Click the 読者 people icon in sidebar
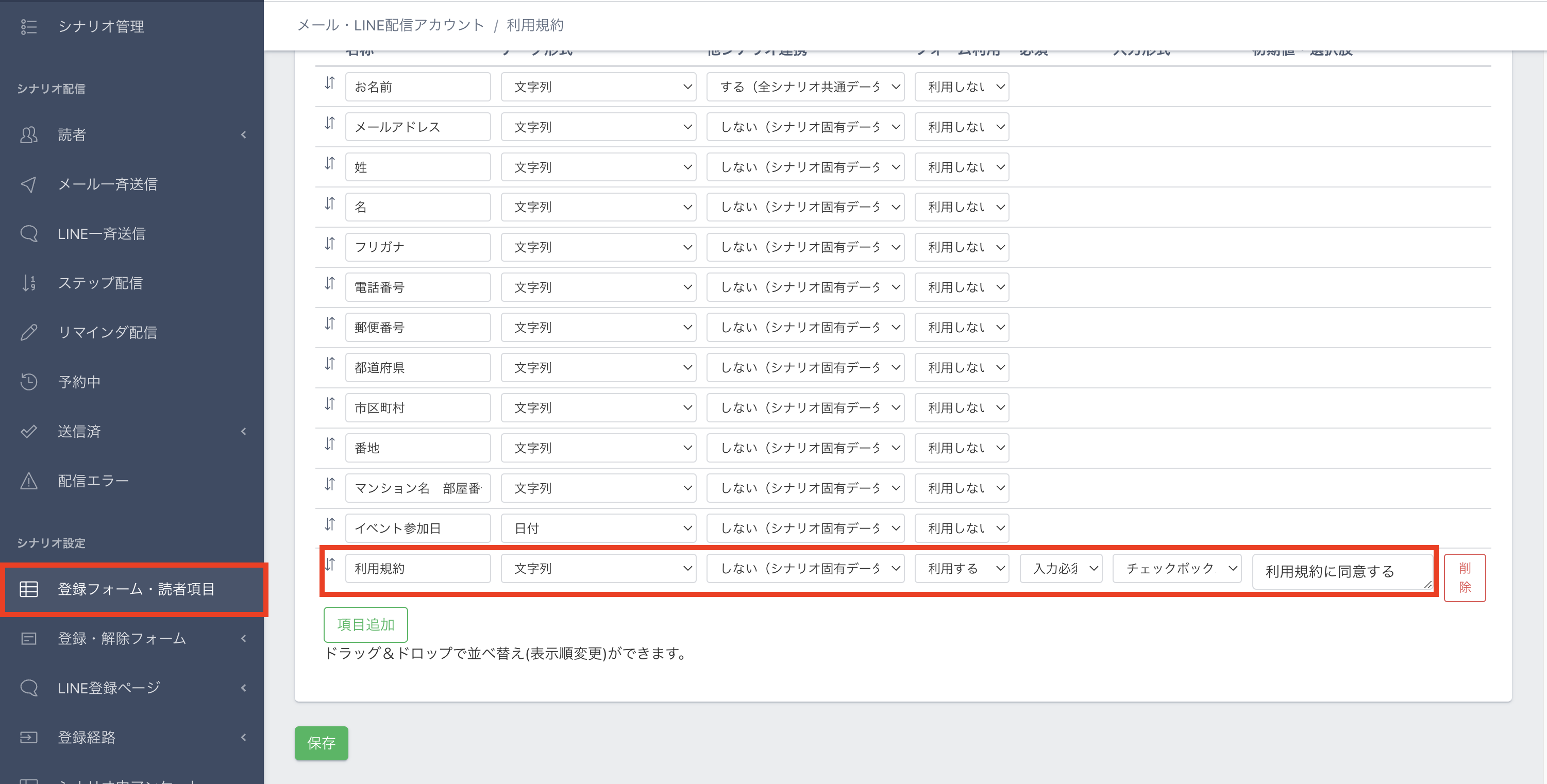This screenshot has width=1547, height=784. point(28,134)
